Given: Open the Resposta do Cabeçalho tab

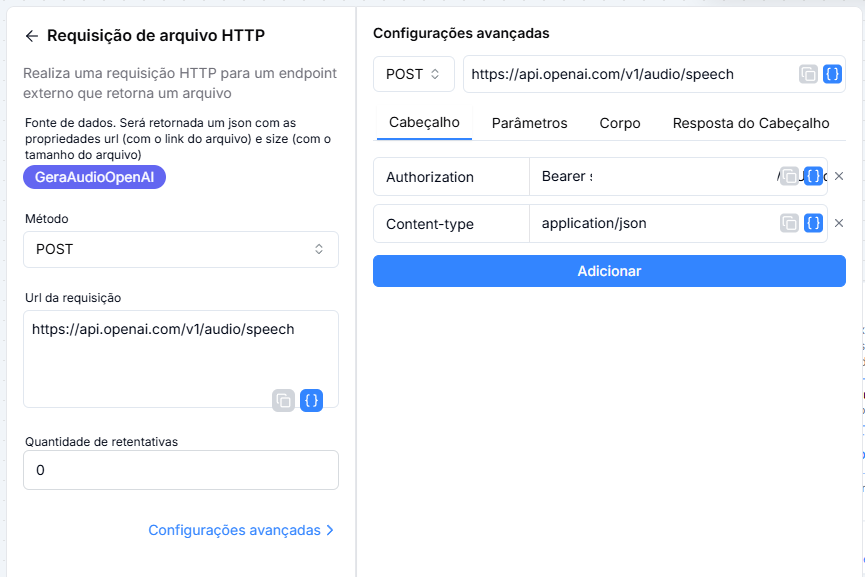Looking at the screenshot, I should click(x=751, y=123).
